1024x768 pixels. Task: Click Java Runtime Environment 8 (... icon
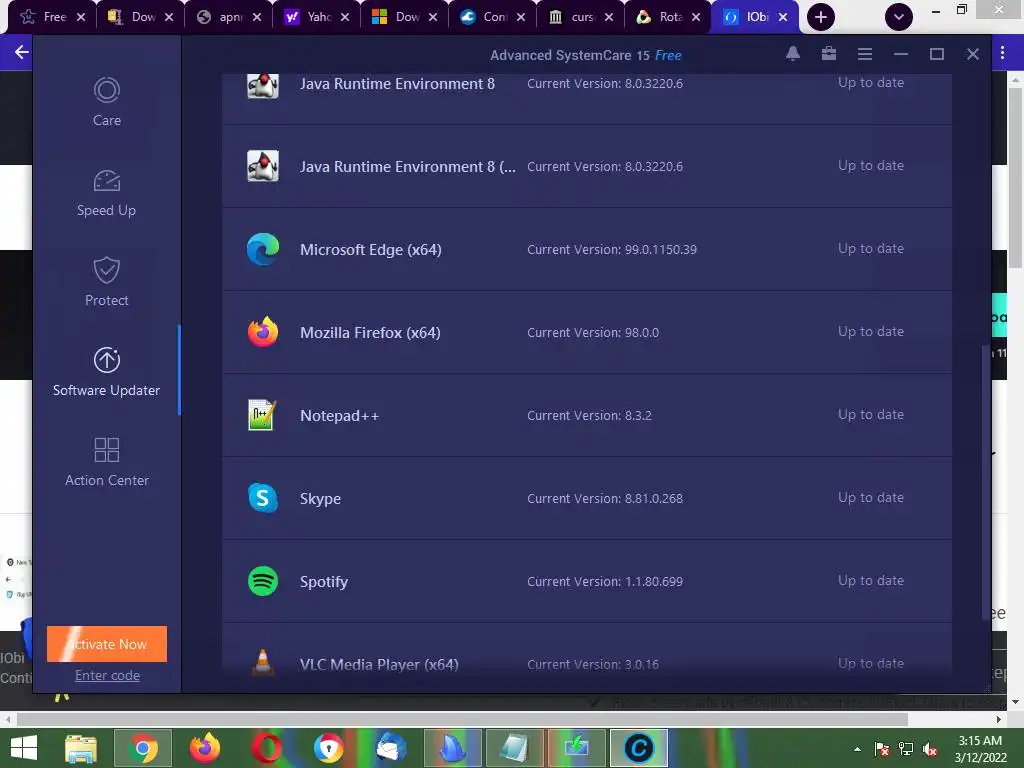(x=263, y=166)
